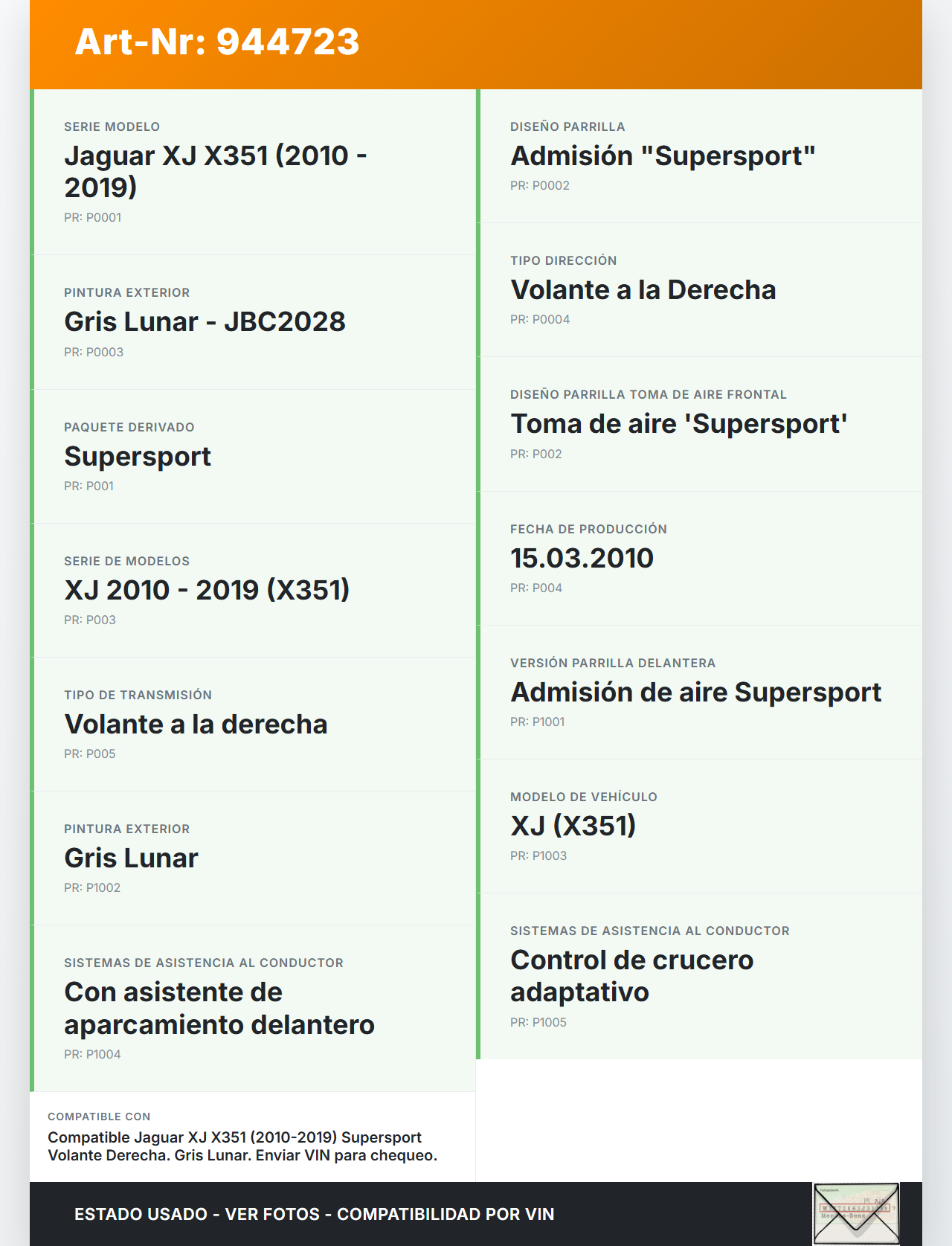Viewport: 952px width, 1246px height.
Task: Click the PR: P1005 code label
Action: click(538, 1022)
